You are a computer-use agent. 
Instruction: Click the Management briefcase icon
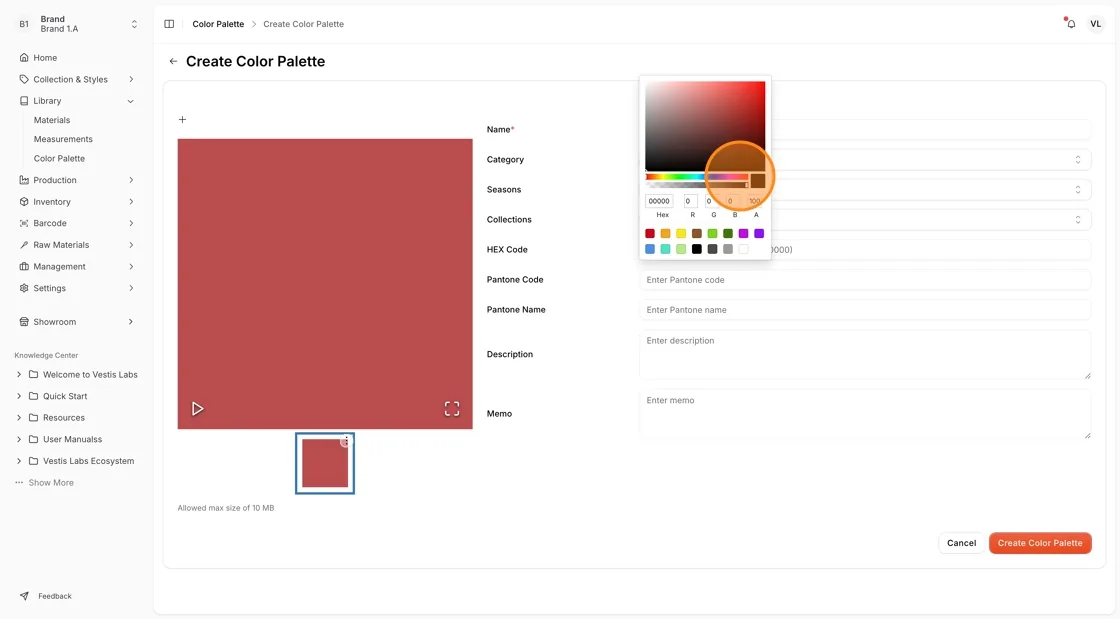[24, 266]
